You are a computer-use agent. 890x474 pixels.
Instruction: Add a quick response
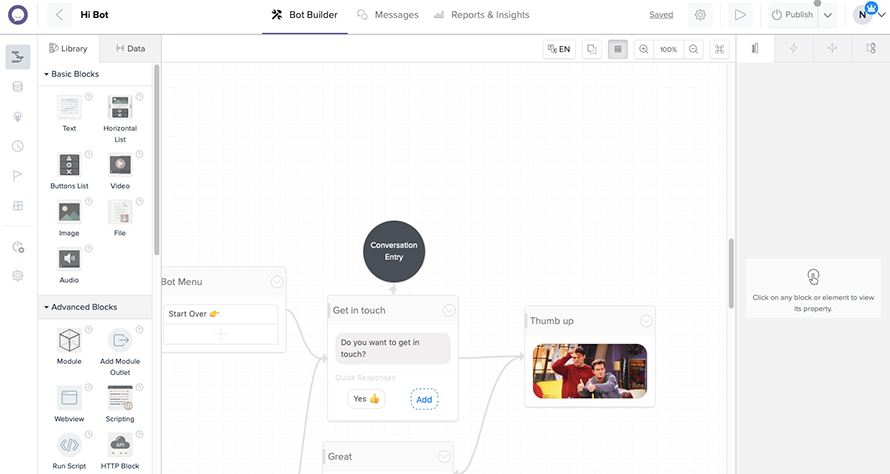click(424, 399)
